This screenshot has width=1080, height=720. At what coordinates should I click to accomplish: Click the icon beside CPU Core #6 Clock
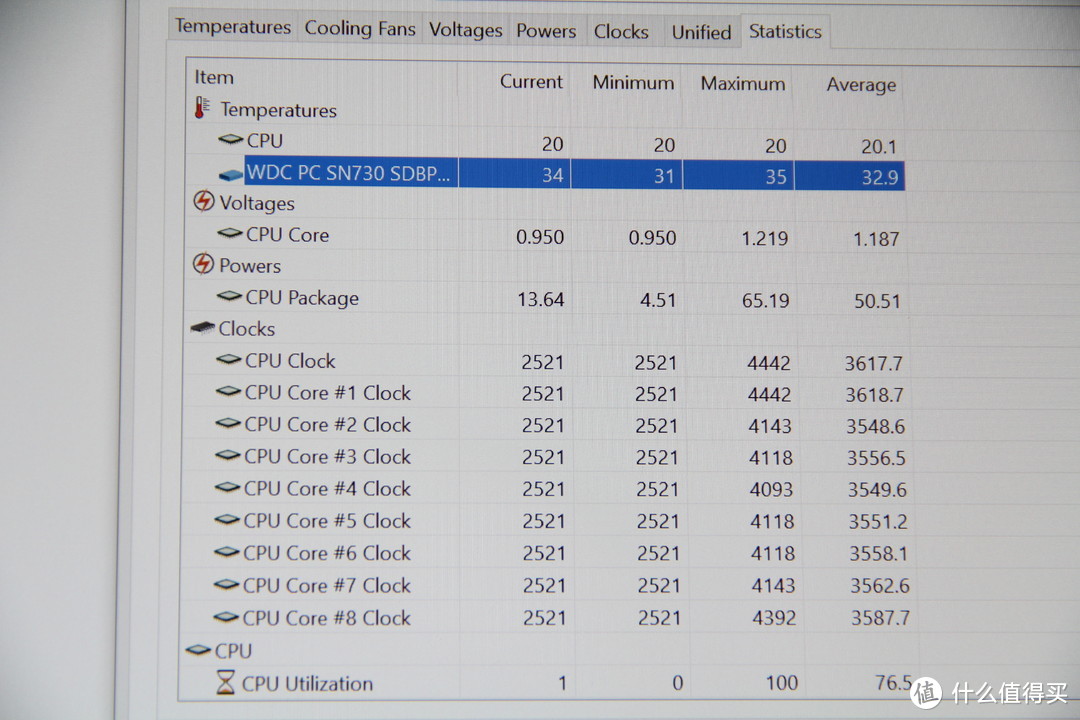click(x=227, y=552)
